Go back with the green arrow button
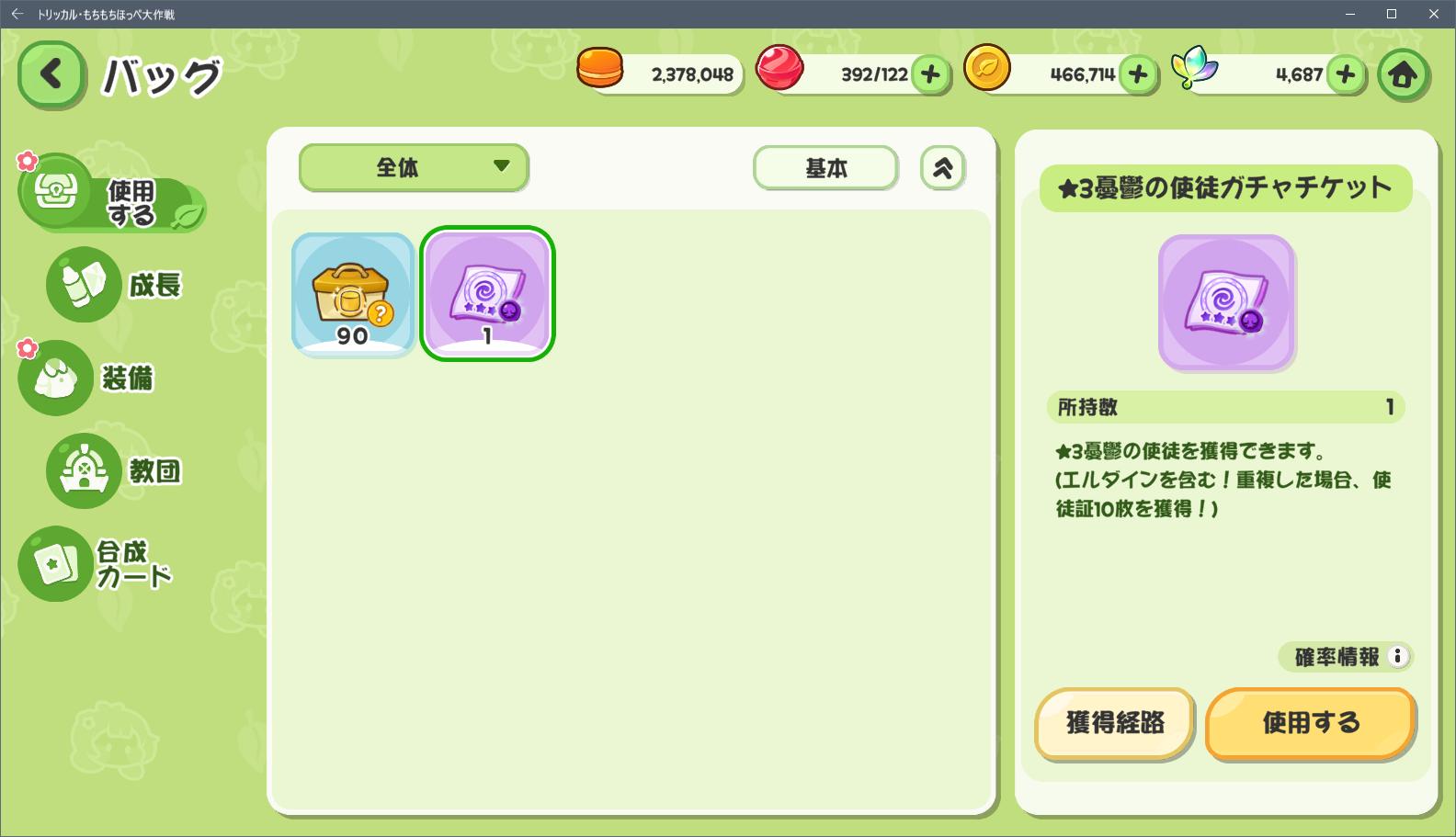 (x=52, y=74)
